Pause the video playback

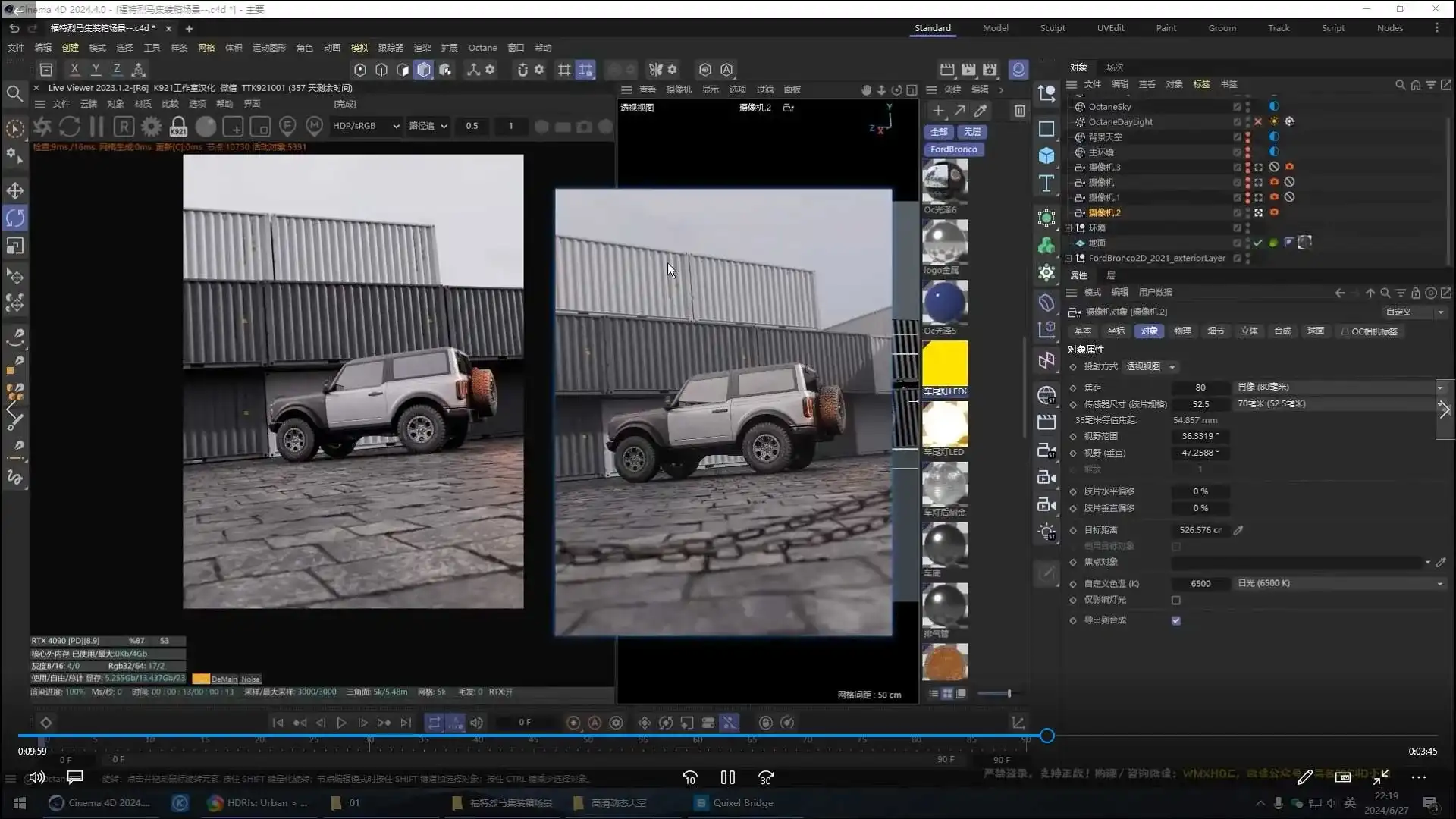[x=727, y=777]
